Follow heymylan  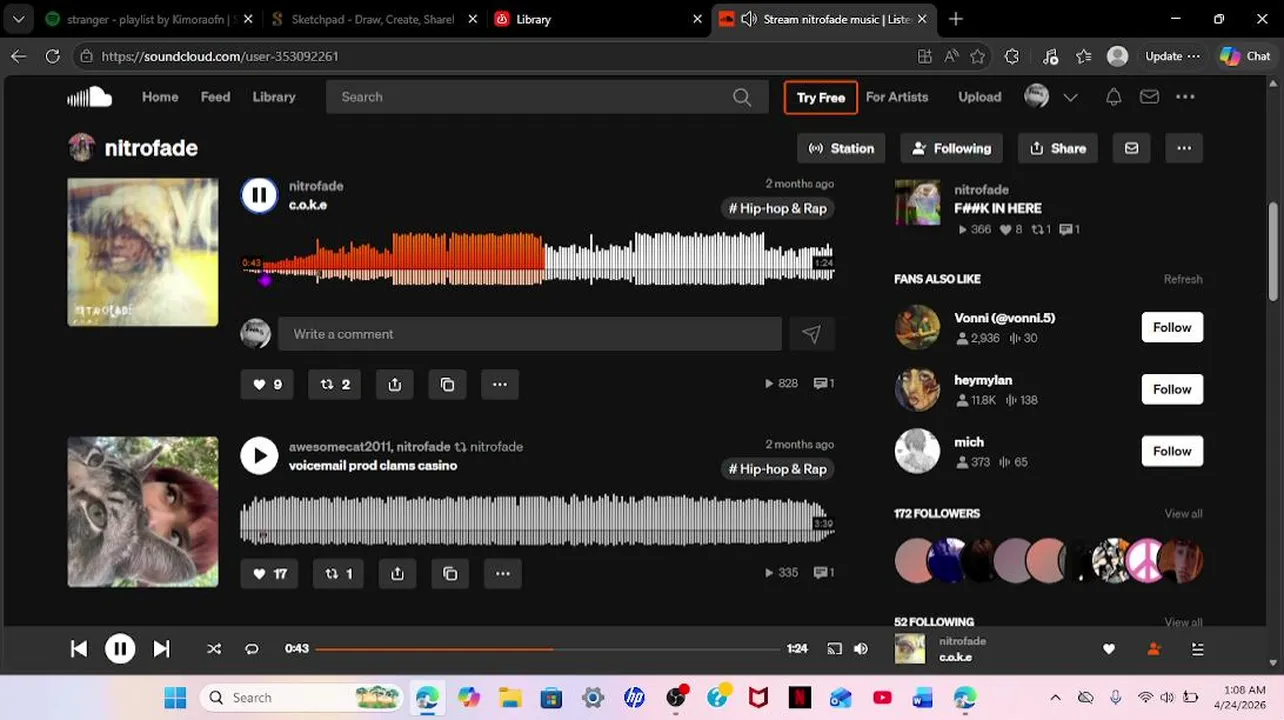point(1172,389)
